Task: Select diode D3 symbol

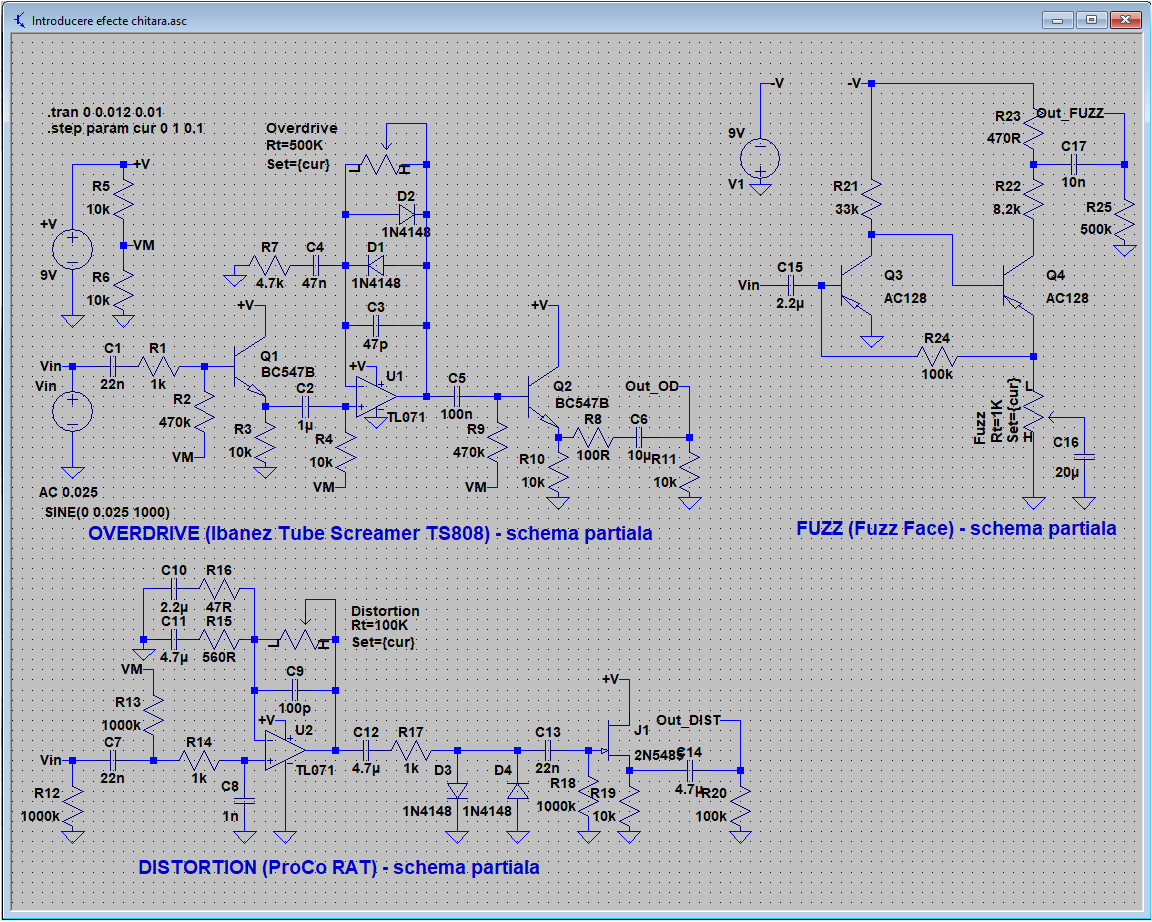Action: click(x=458, y=790)
